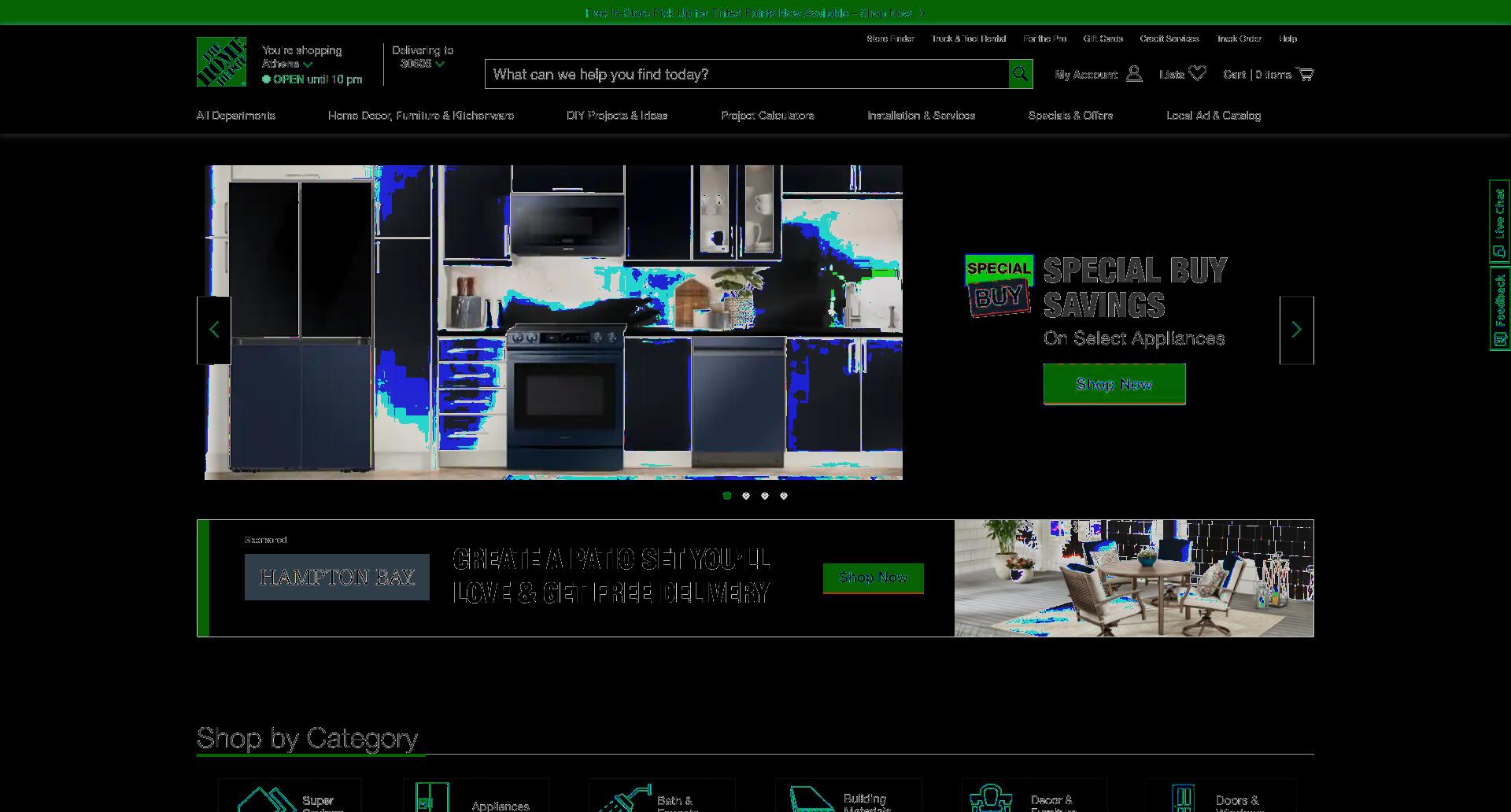Screen dimensions: 1511x812
Task: Open Home Decor, Furniture & Kitchenware menu
Action: click(421, 116)
